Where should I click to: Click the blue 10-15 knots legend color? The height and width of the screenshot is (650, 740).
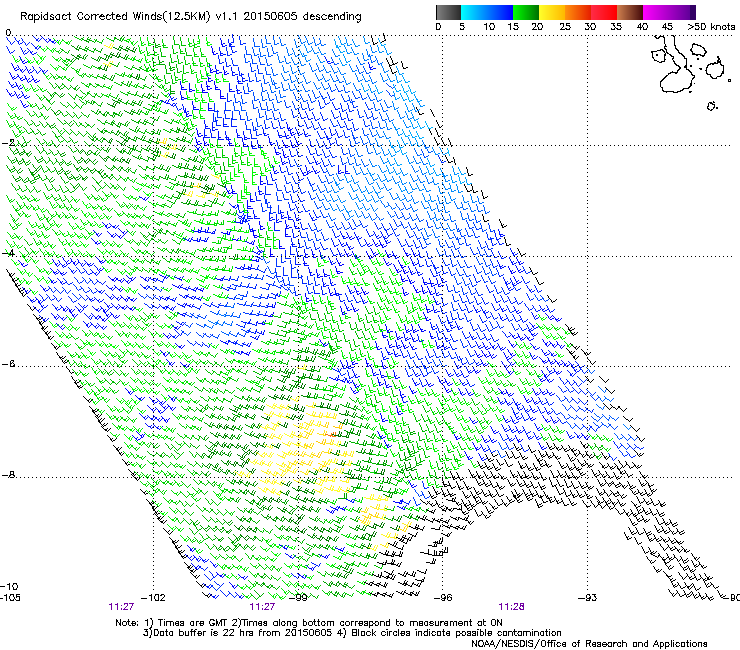(x=499, y=12)
